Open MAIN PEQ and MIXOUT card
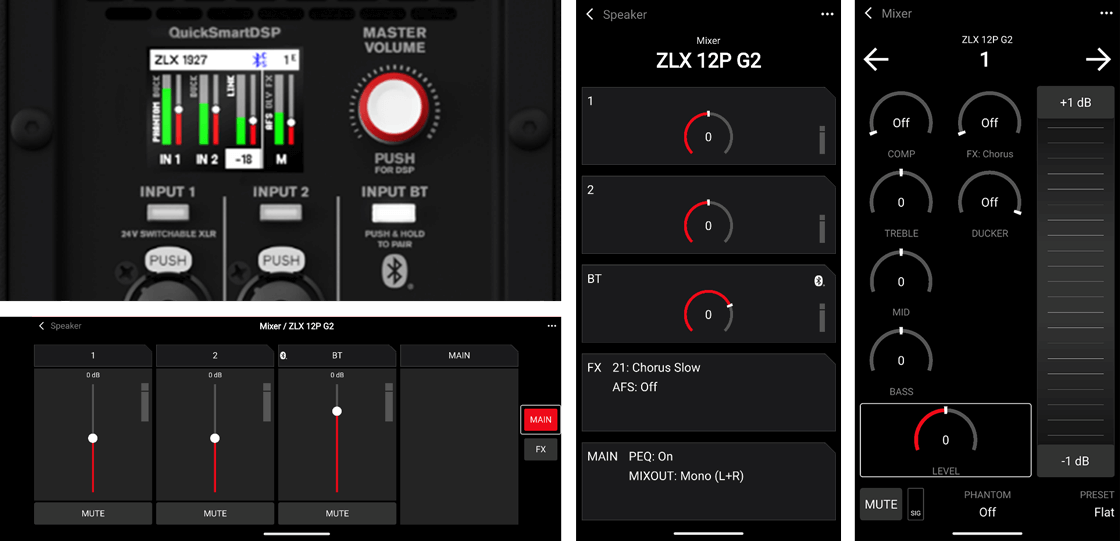 point(709,480)
